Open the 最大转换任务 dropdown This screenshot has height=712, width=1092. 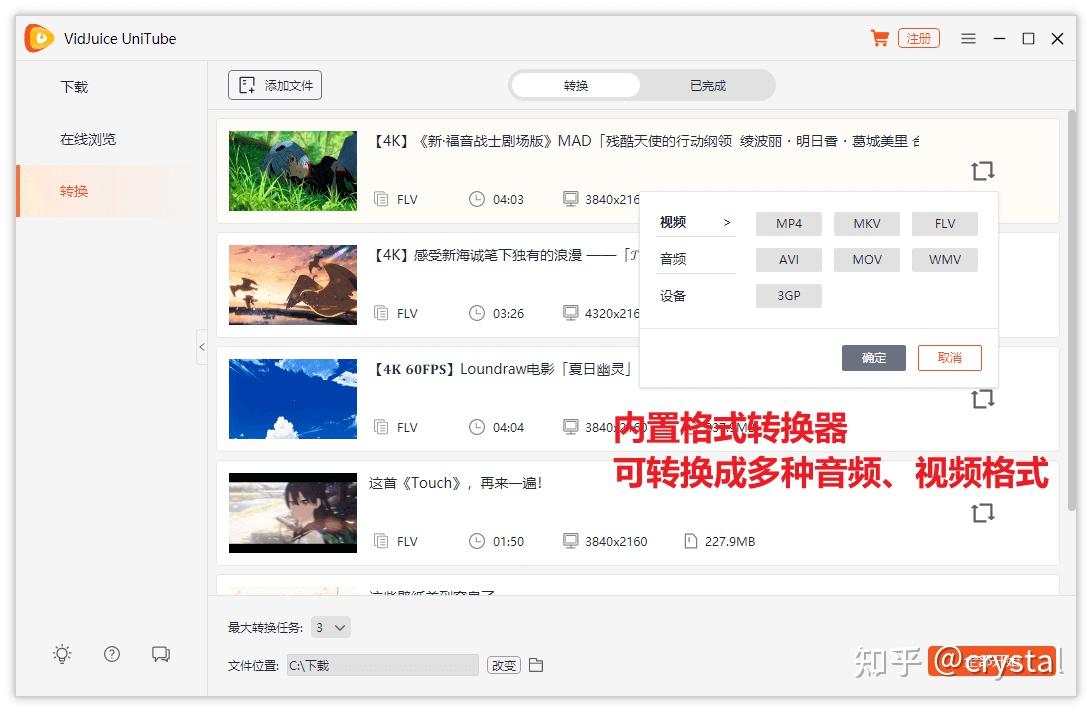331,628
